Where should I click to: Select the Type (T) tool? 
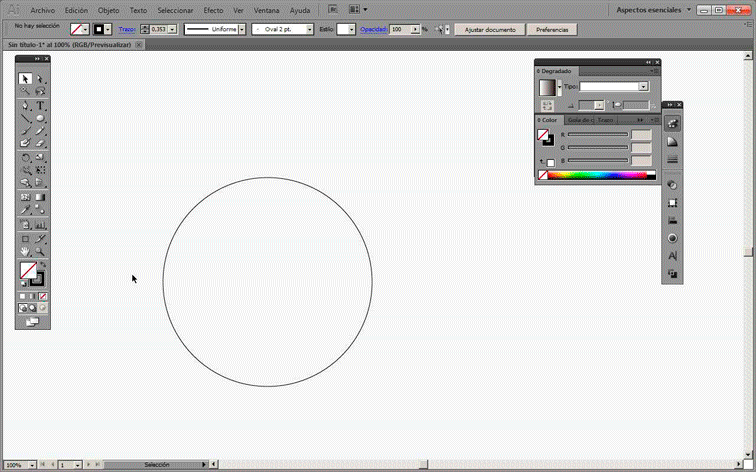pyautogui.click(x=40, y=106)
